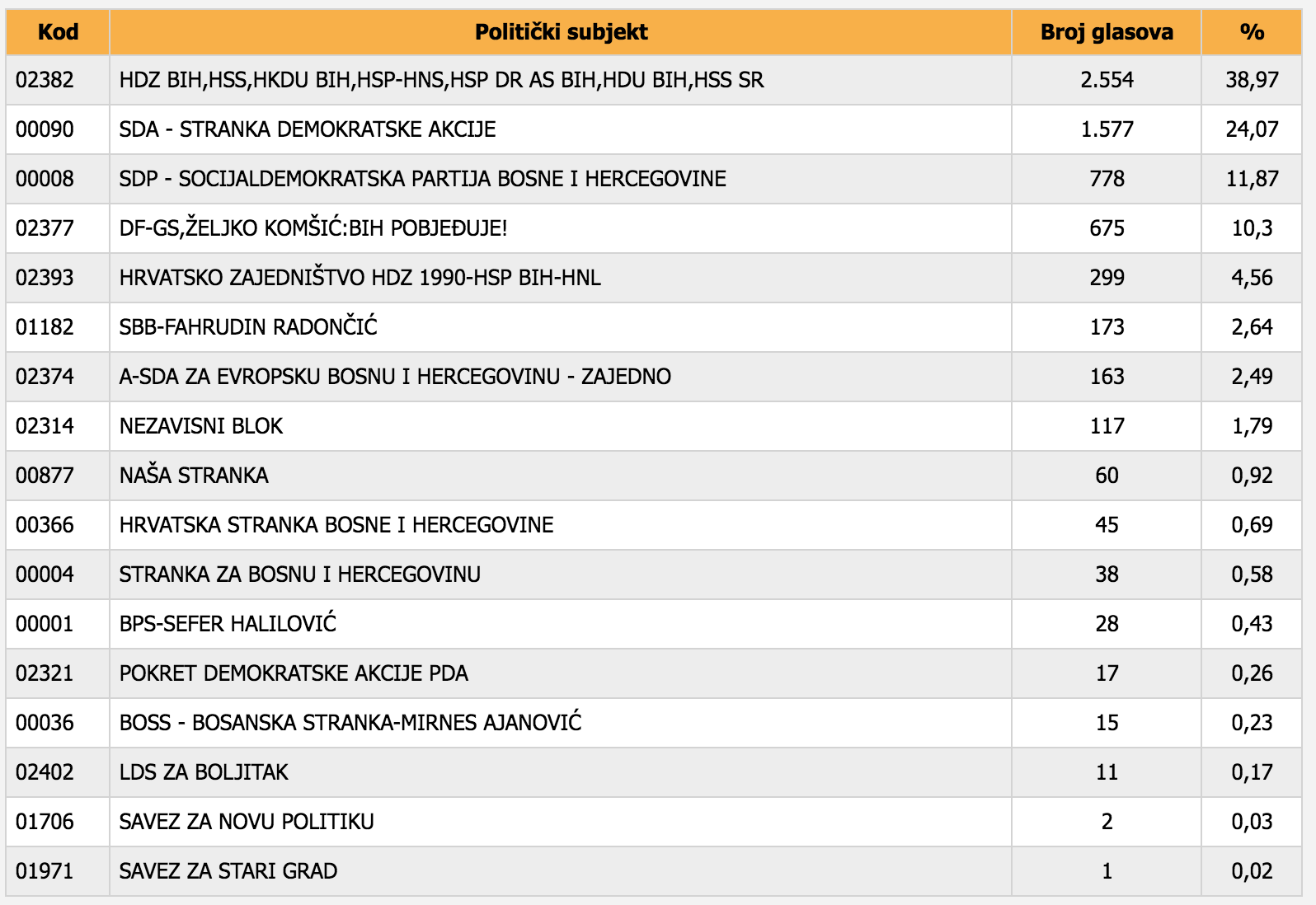The height and width of the screenshot is (905, 1316).
Task: Click A-SDA Za Evropsku Bosnu party name
Action: 395,377
